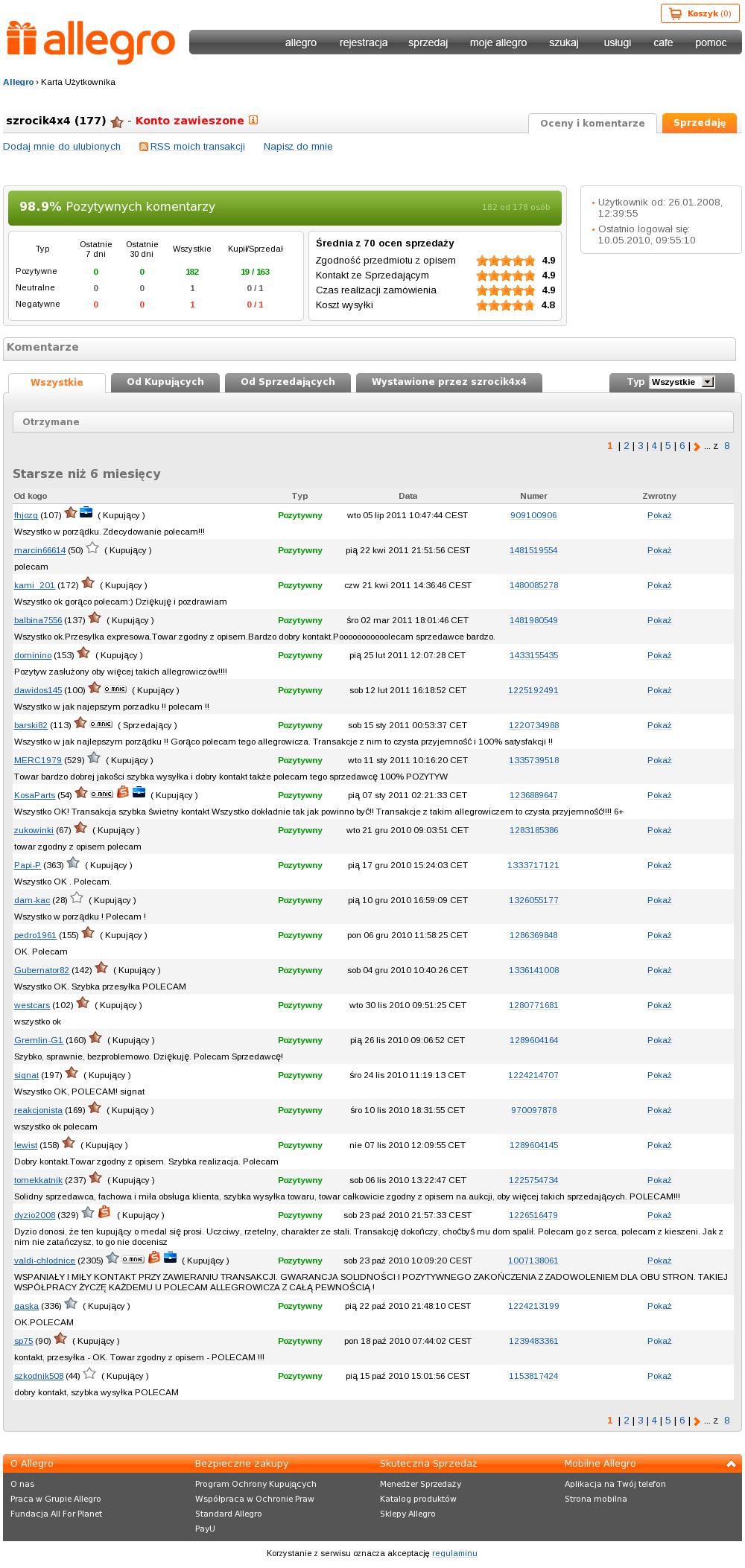The height and width of the screenshot is (1568, 745).
Task: Click the star icon beside gaska
Action: pos(71,1304)
